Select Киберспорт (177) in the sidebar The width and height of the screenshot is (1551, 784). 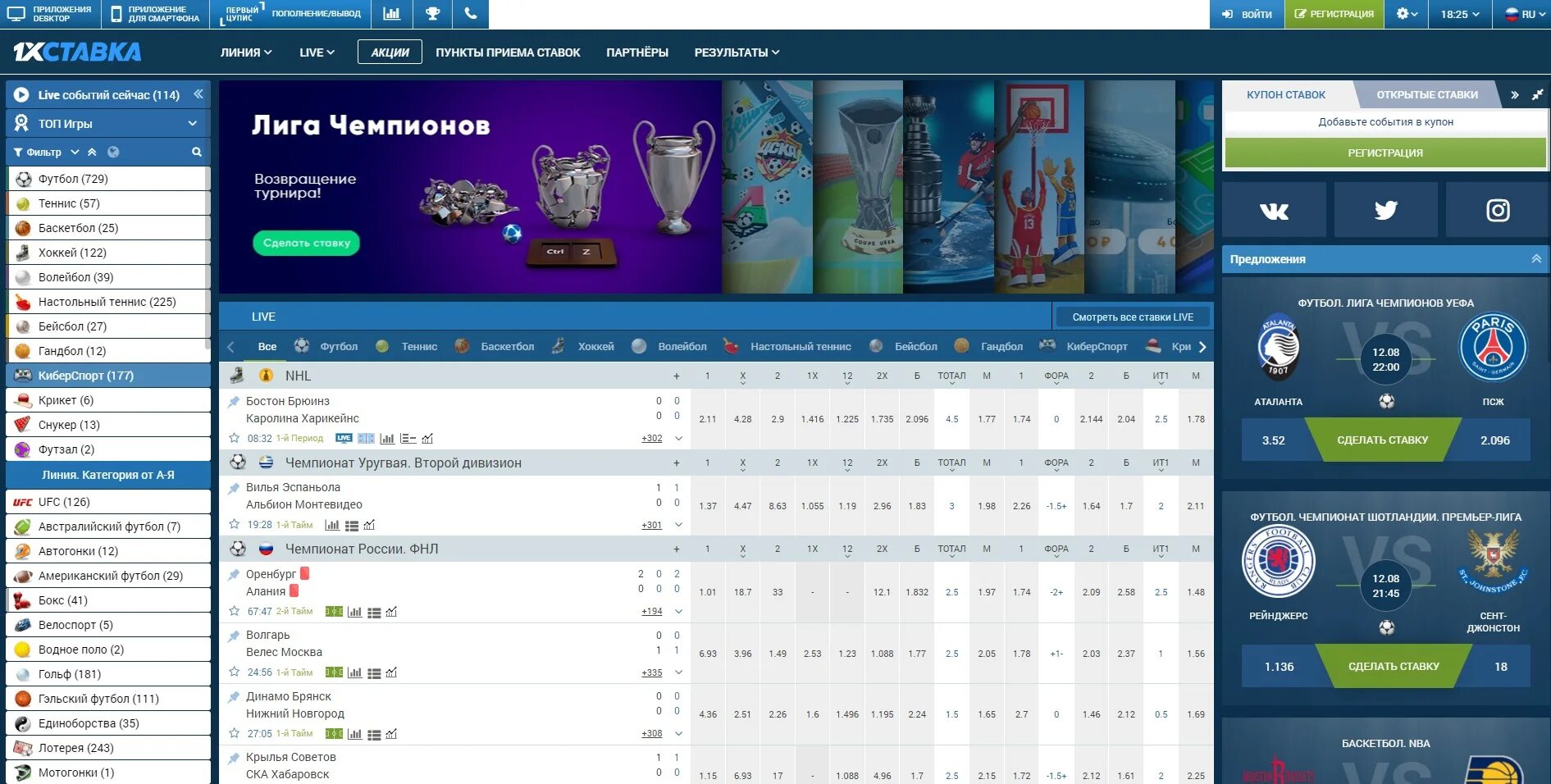pos(108,376)
